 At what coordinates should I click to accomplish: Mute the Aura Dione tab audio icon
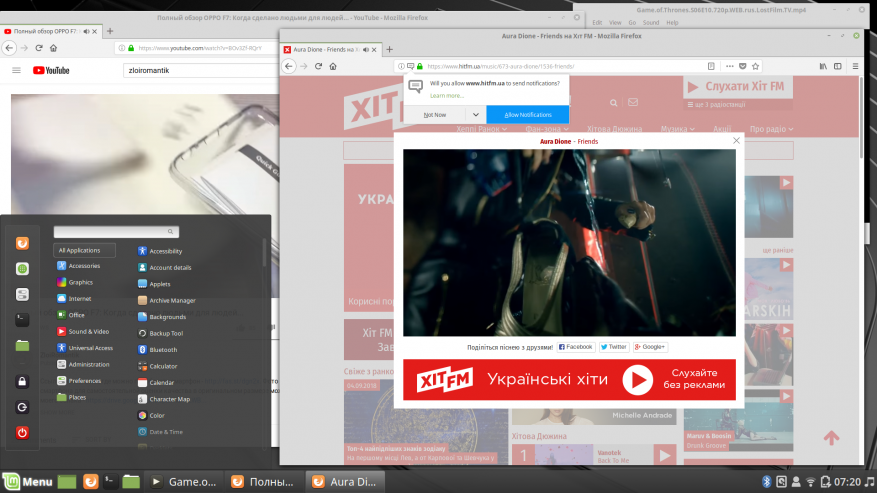(x=366, y=50)
